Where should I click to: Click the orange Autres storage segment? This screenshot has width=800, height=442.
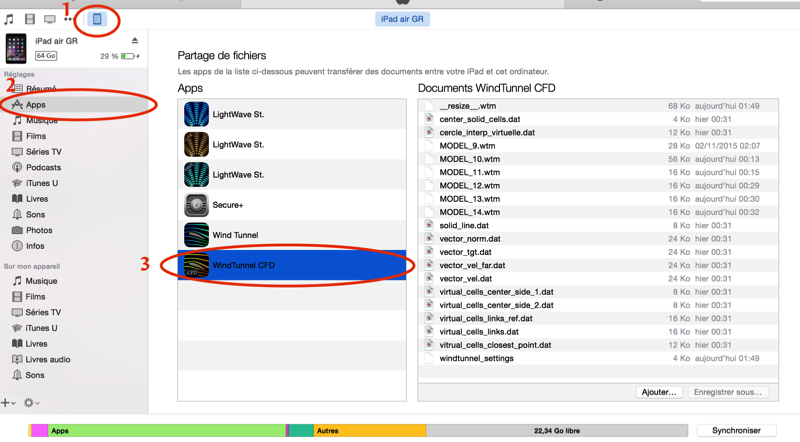tap(370, 430)
